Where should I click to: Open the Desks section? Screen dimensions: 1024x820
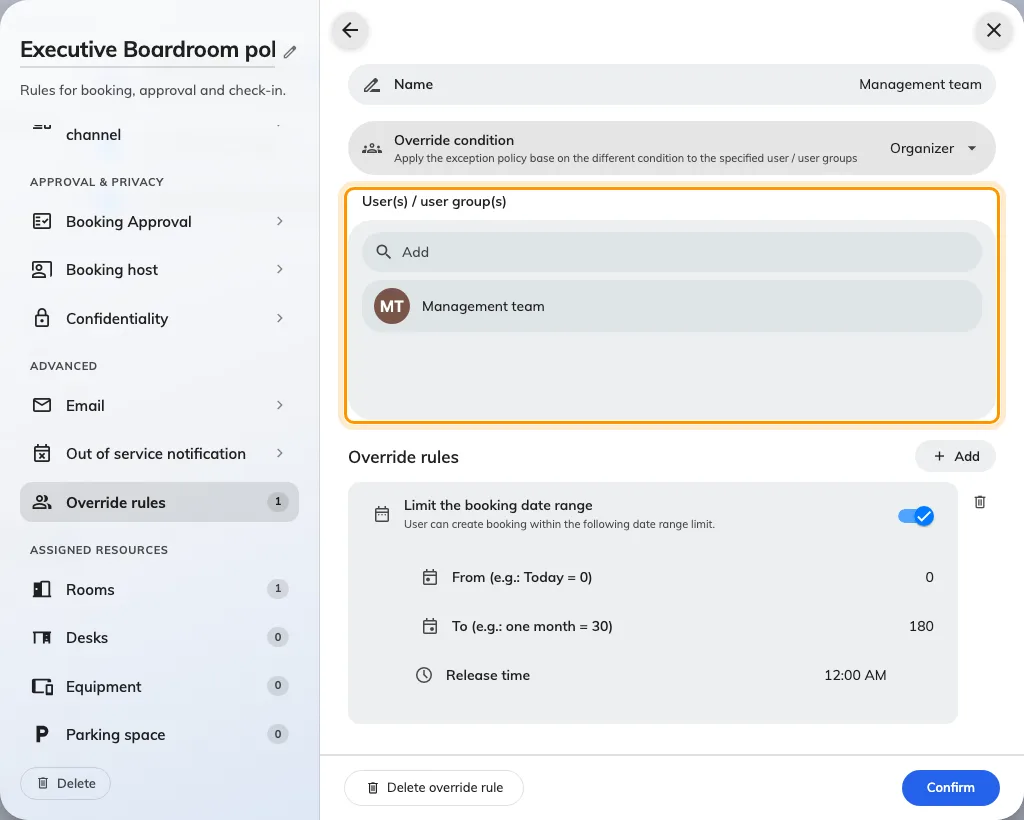159,637
